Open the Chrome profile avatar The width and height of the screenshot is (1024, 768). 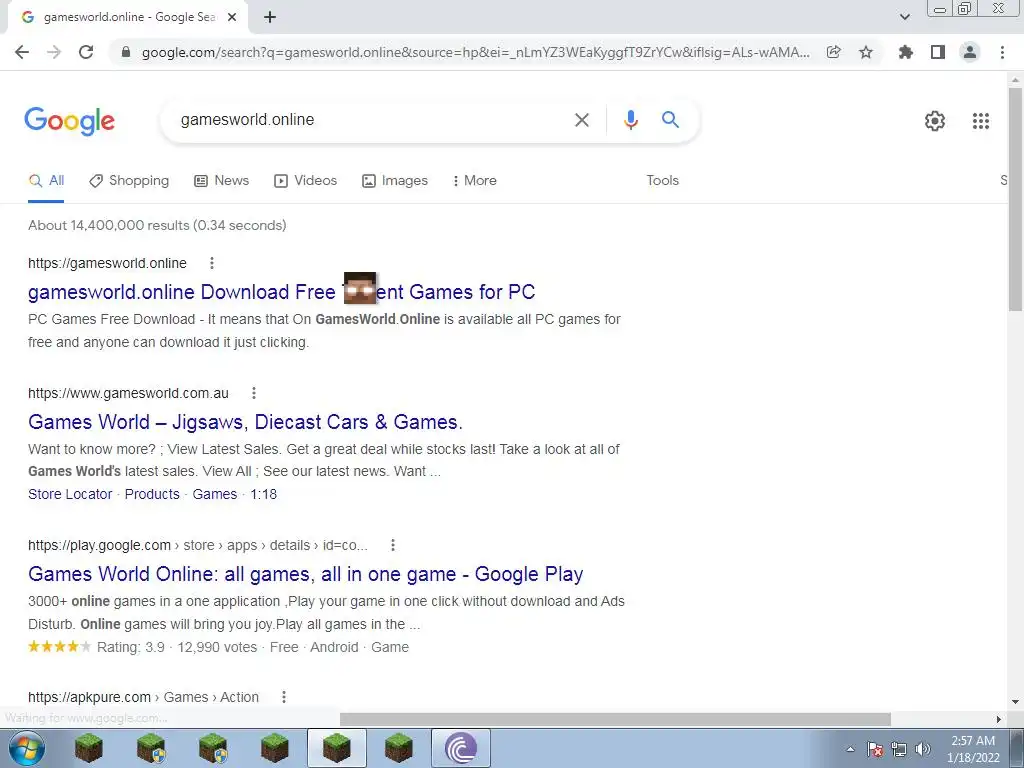[x=970, y=52]
